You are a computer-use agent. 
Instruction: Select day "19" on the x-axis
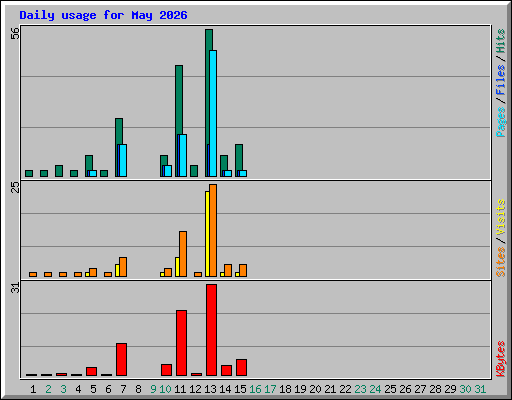[x=300, y=389]
